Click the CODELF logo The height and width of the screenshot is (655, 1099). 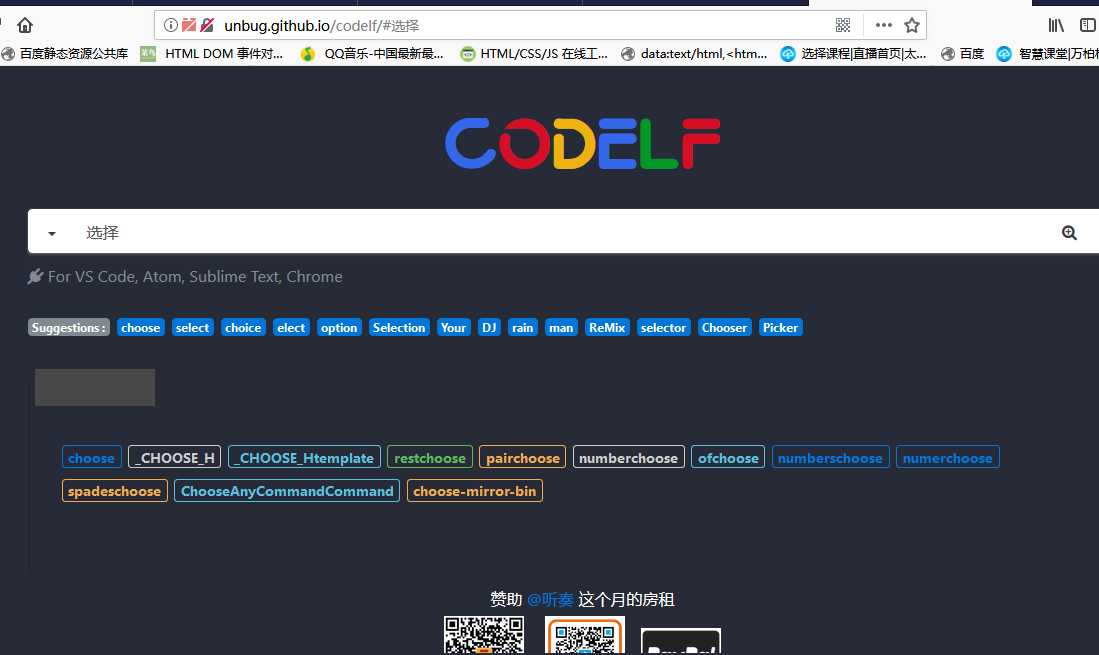(x=582, y=143)
